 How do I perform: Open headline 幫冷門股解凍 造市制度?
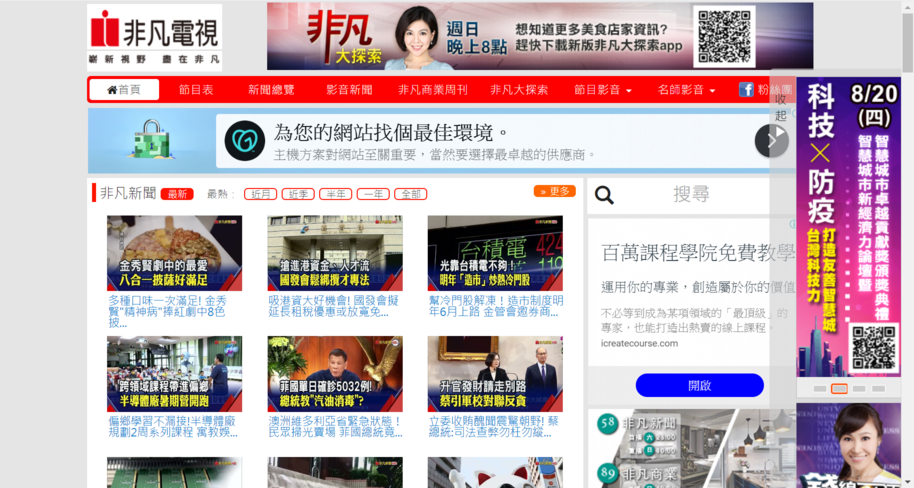pyautogui.click(x=496, y=307)
